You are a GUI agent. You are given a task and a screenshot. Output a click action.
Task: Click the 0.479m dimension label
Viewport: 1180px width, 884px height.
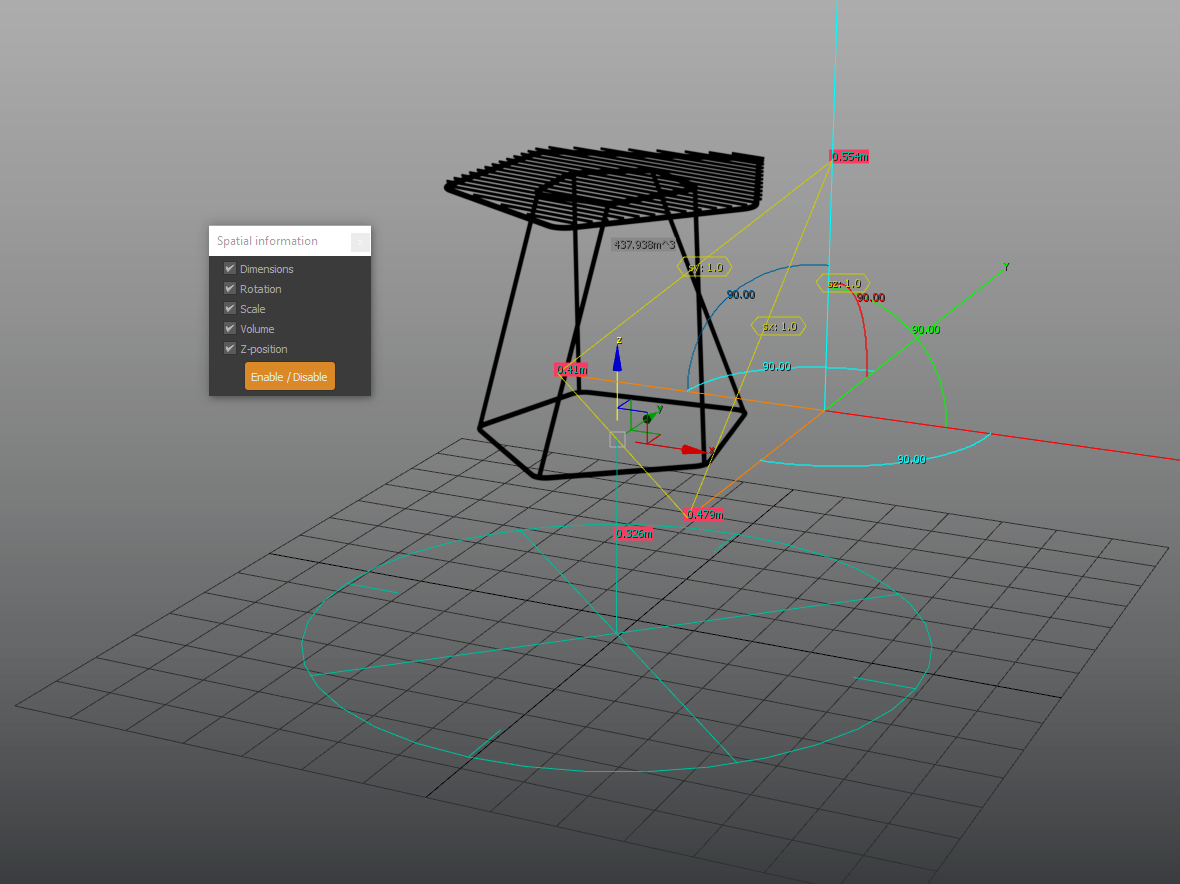coord(704,515)
